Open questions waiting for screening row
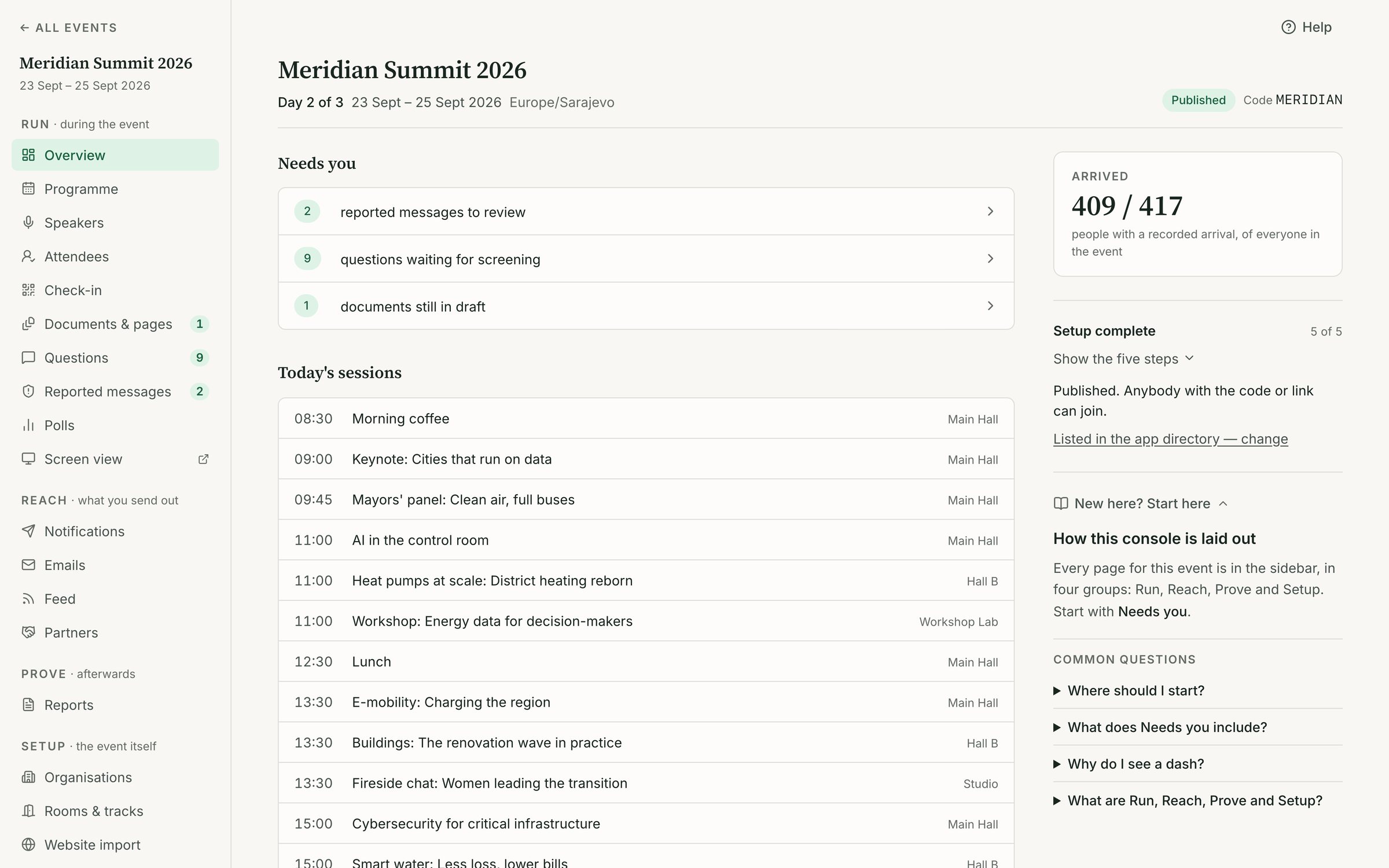 click(x=646, y=259)
